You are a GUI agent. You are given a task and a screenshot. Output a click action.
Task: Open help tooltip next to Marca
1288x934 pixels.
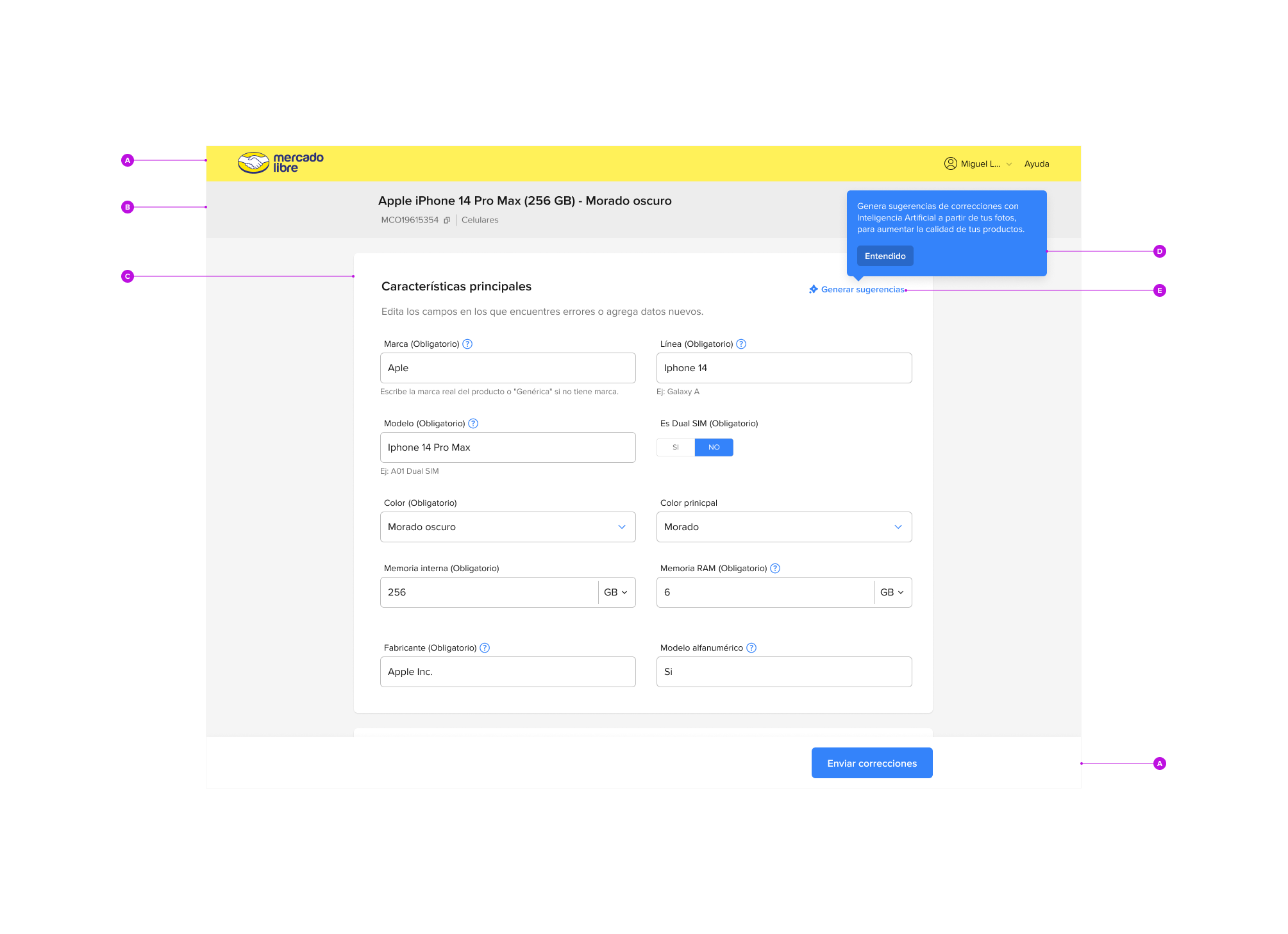pos(467,344)
